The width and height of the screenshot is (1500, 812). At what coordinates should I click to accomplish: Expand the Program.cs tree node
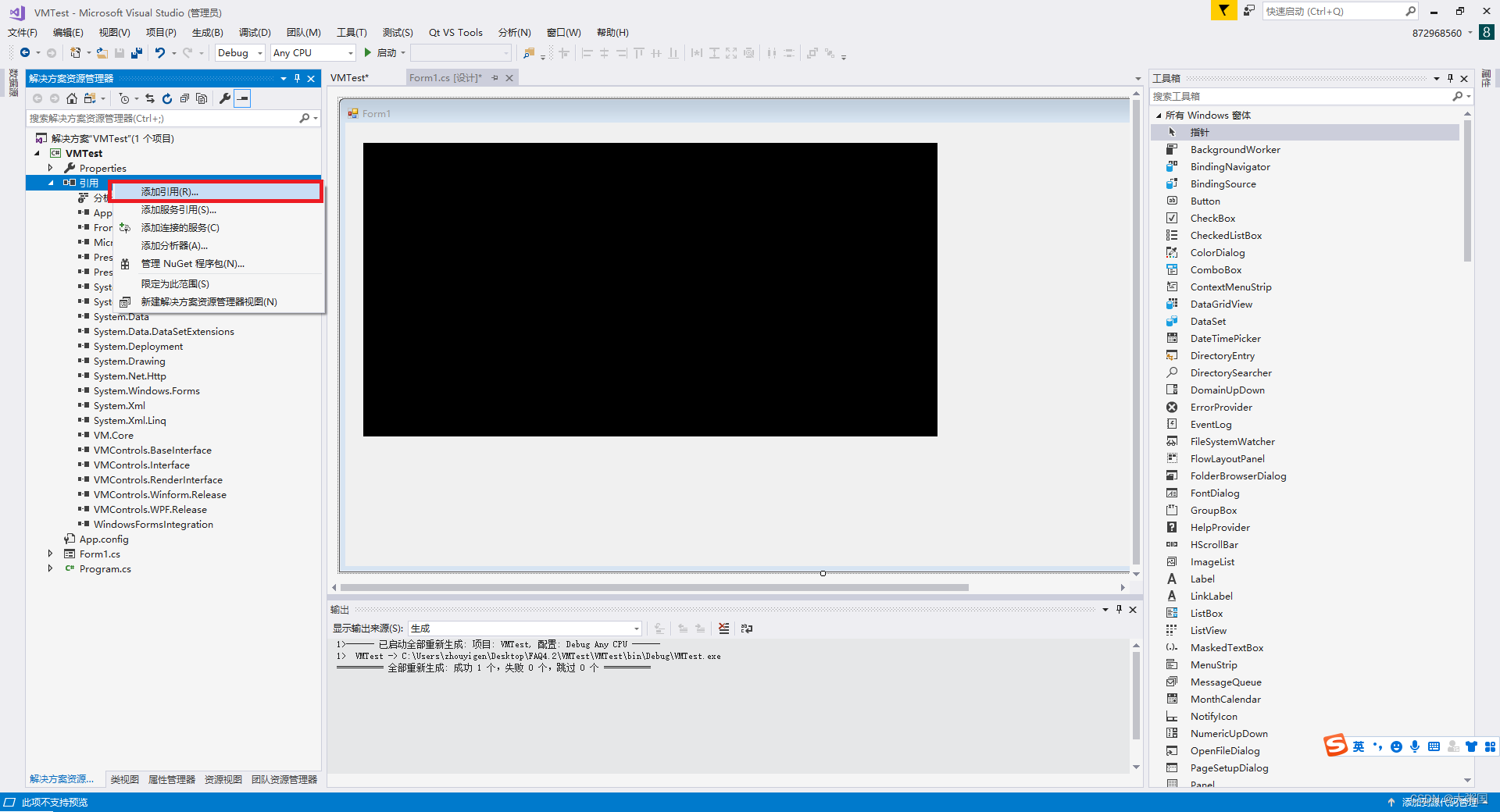pyautogui.click(x=50, y=568)
